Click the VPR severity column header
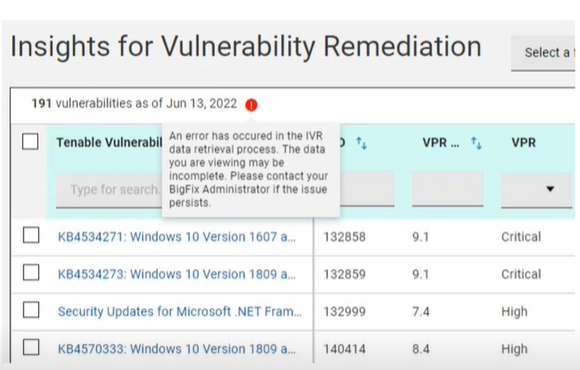580x370 pixels. [x=523, y=142]
